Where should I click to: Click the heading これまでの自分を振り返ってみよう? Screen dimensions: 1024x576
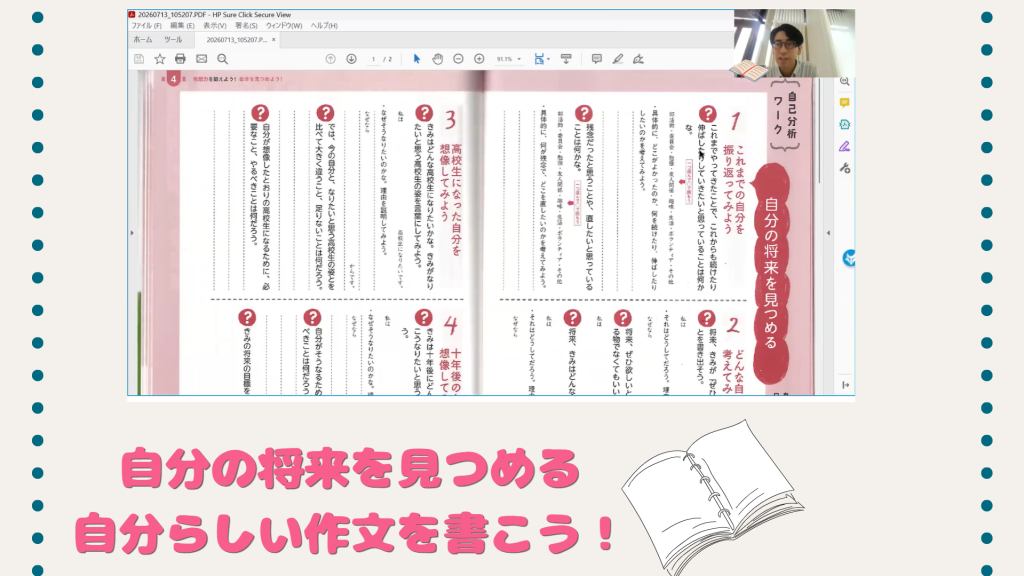[734, 189]
